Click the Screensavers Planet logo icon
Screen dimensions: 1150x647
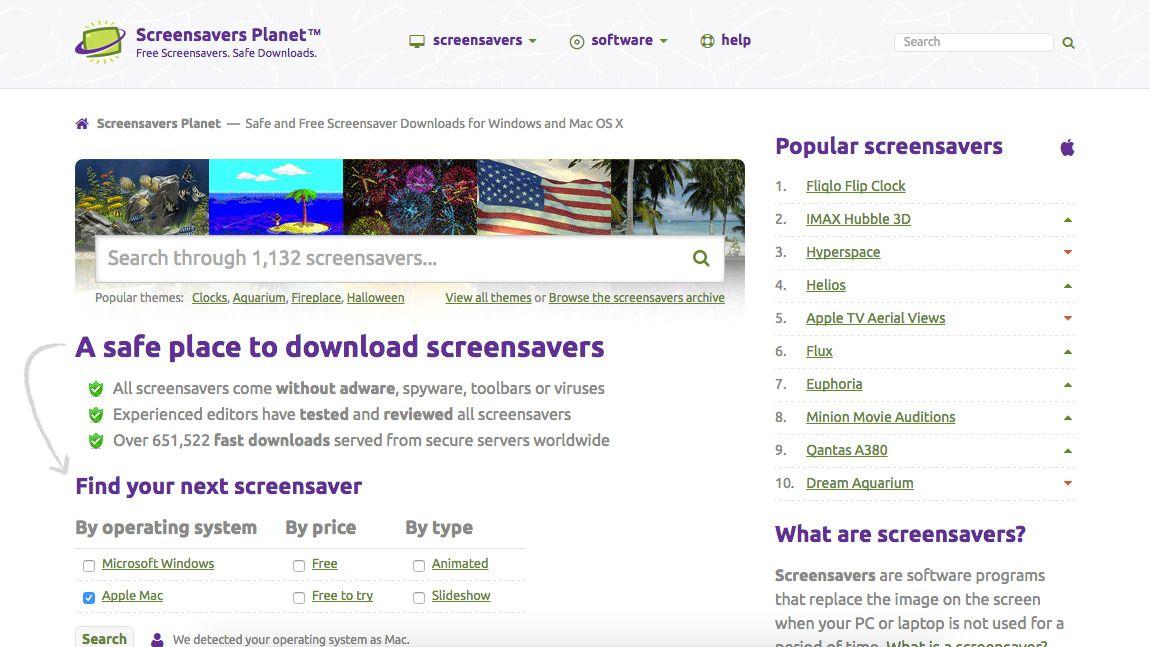point(100,42)
